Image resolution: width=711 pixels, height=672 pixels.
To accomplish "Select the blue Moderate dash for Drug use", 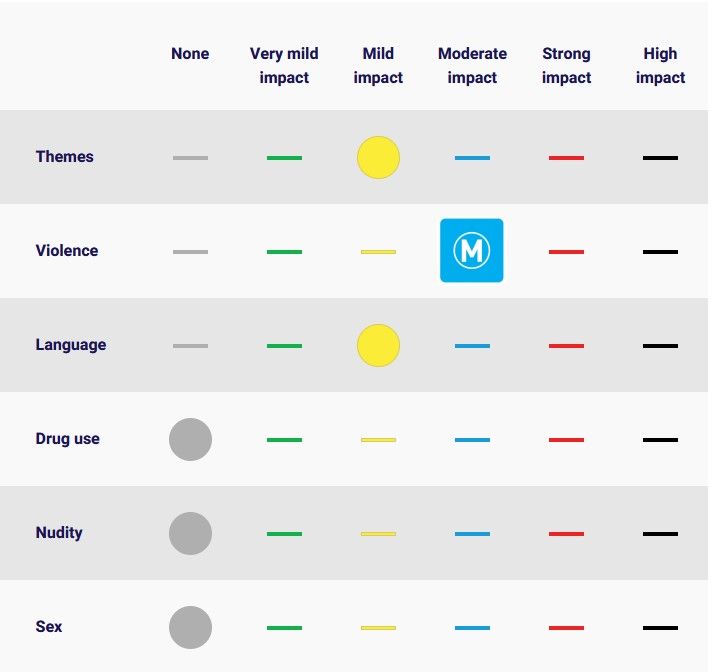I will [x=472, y=440].
